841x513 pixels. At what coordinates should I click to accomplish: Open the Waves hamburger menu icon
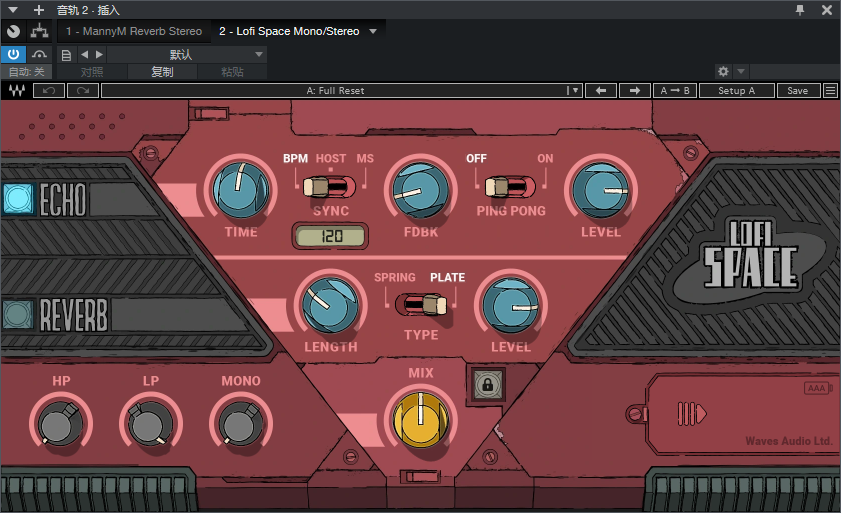coord(830,91)
